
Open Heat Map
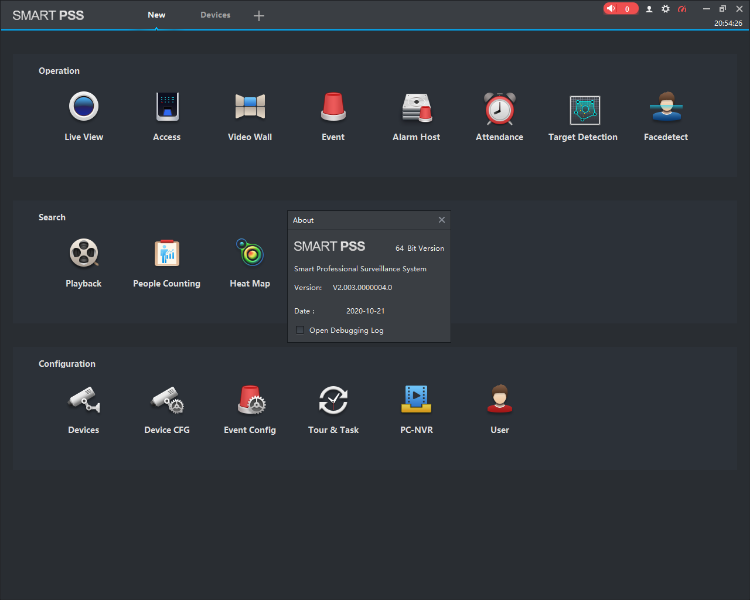pos(250,263)
